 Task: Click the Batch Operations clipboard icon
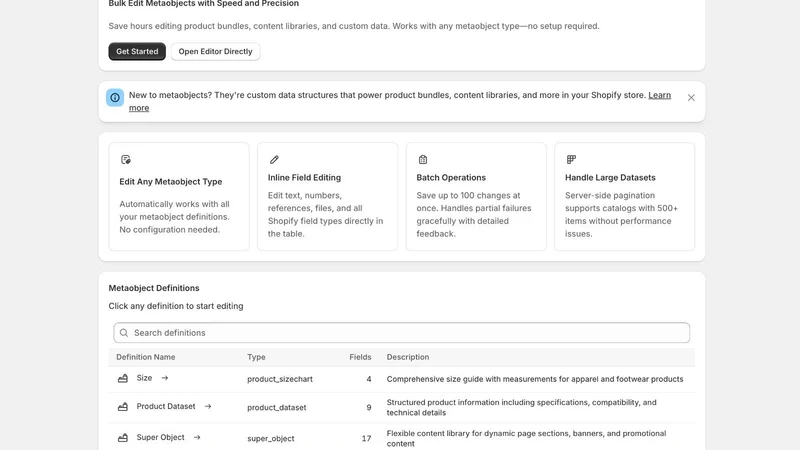[x=422, y=160]
